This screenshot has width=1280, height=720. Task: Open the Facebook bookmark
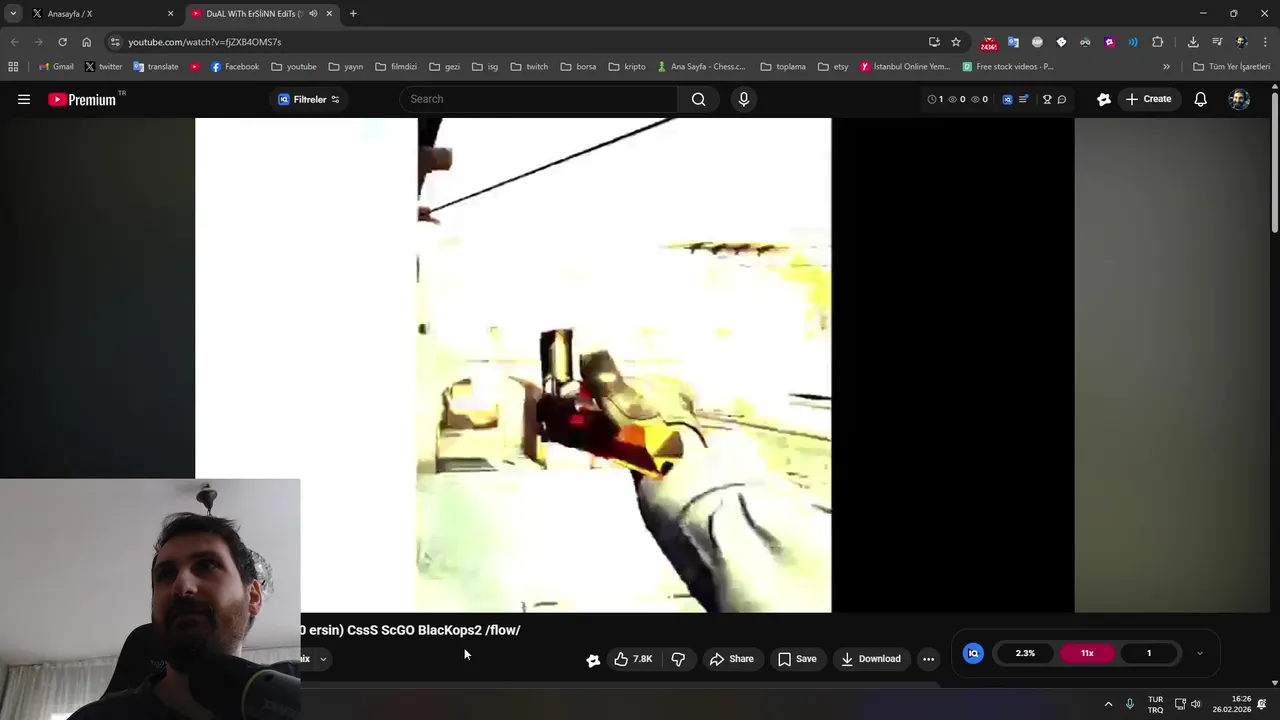(x=234, y=67)
